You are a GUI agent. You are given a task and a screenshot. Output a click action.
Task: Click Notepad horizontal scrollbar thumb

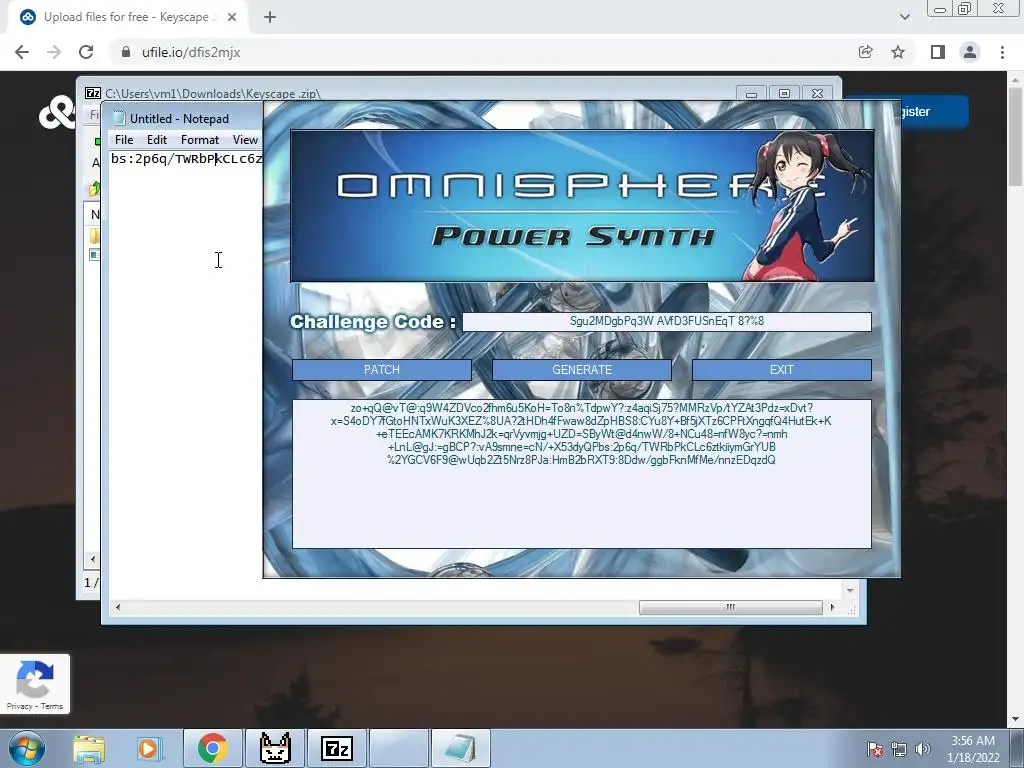click(x=730, y=607)
